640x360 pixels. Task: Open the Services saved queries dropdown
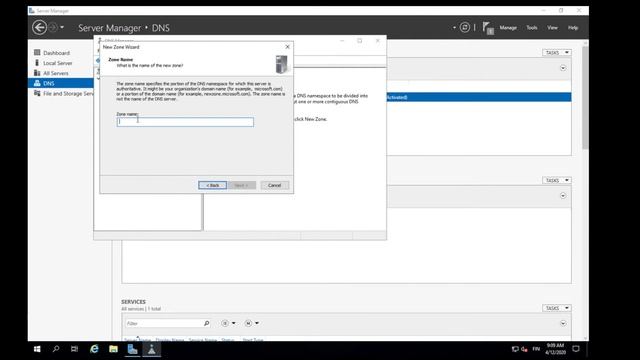(251, 323)
